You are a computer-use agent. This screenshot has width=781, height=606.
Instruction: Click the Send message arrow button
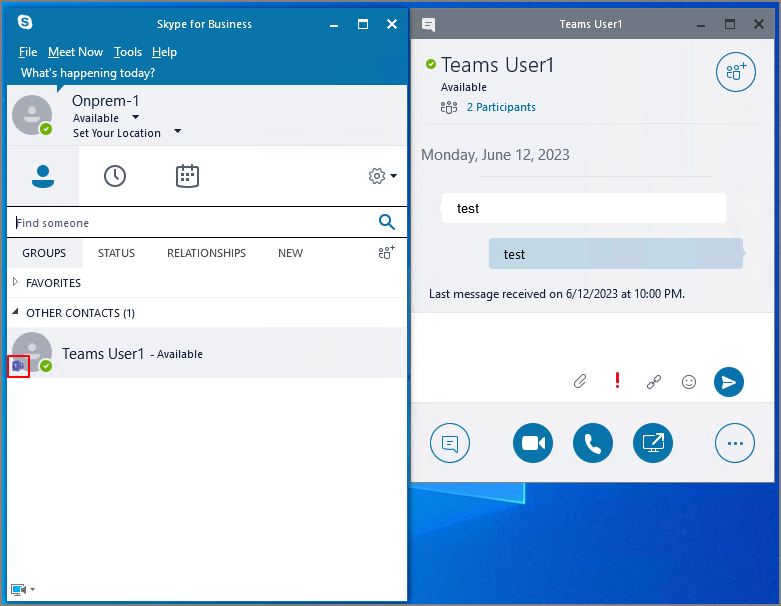(x=728, y=382)
